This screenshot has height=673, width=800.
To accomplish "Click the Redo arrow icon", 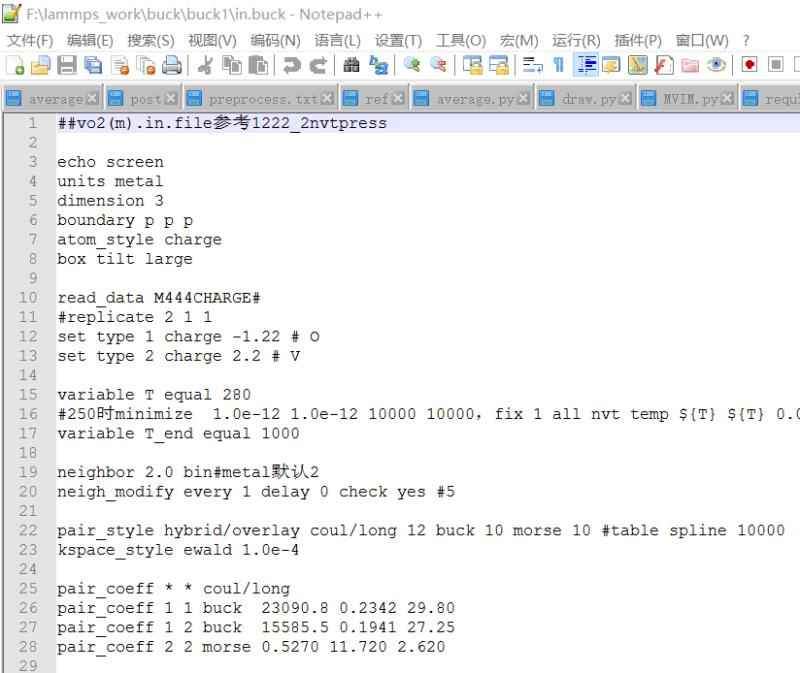I will [x=318, y=66].
